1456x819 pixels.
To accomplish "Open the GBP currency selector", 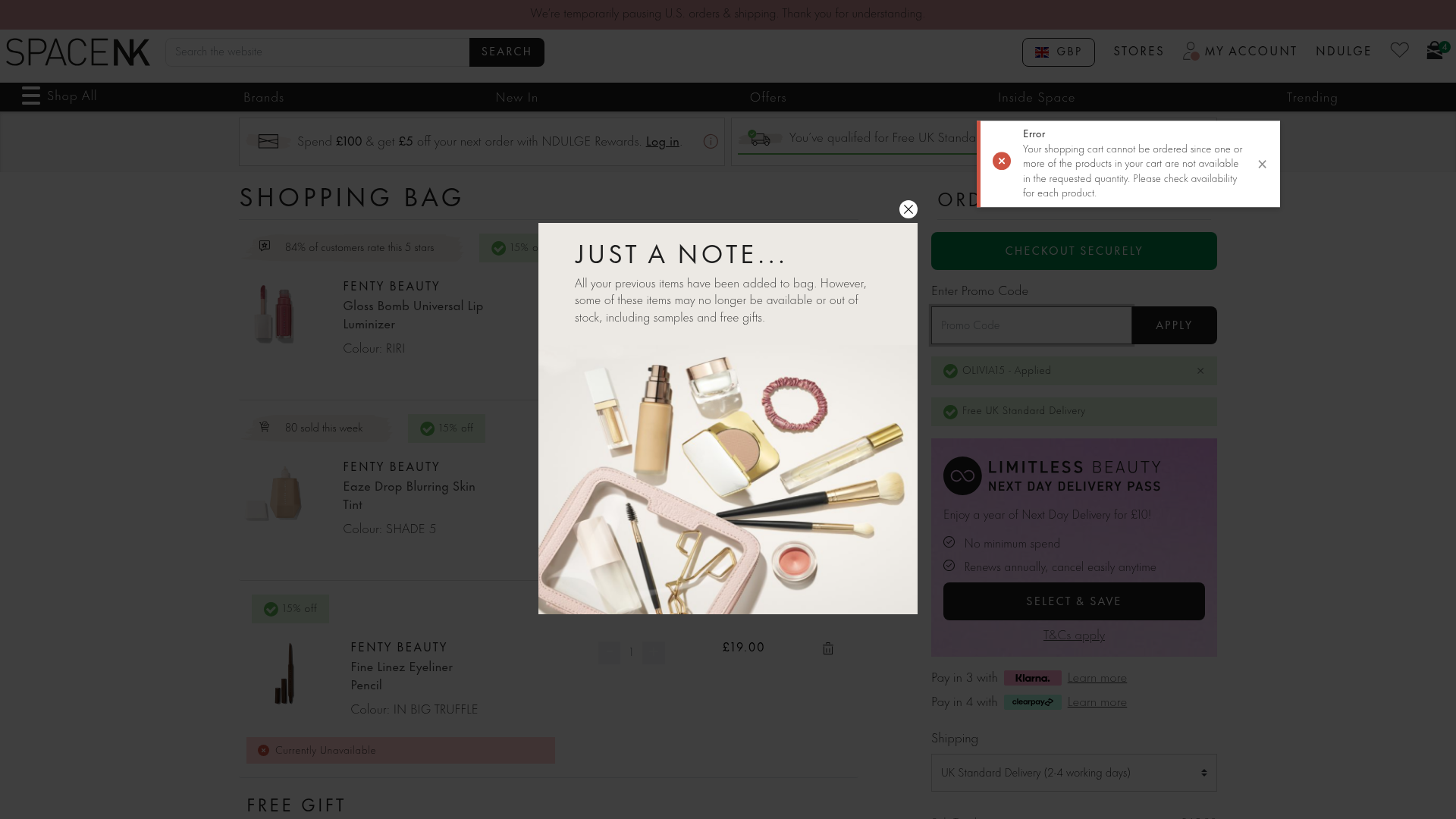I will 1058,52.
